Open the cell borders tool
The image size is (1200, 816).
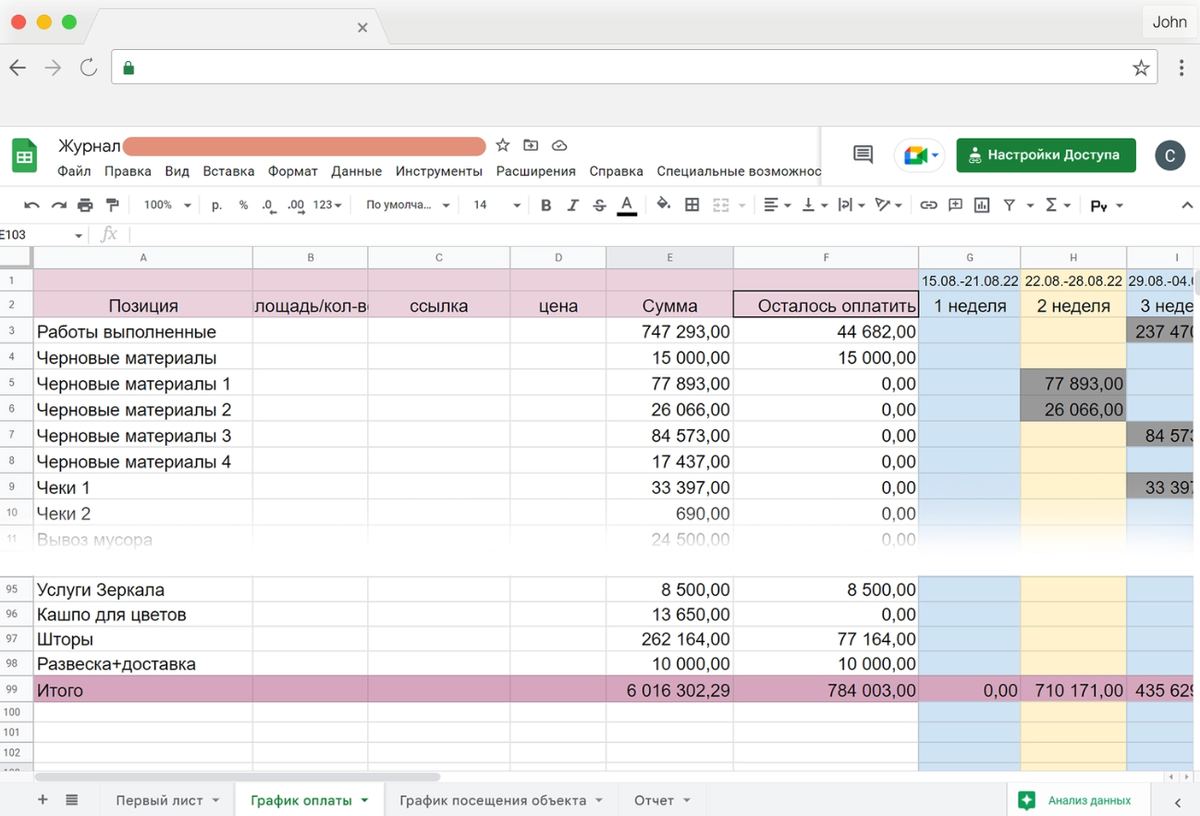click(x=692, y=205)
